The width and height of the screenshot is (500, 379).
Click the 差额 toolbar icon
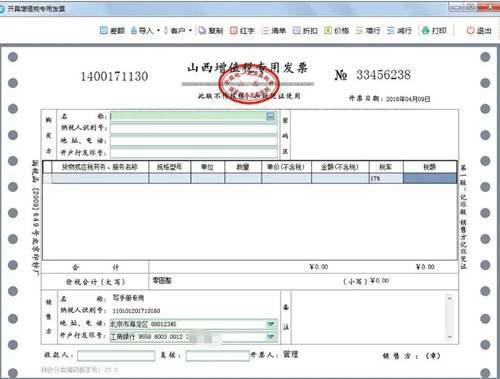pos(104,31)
